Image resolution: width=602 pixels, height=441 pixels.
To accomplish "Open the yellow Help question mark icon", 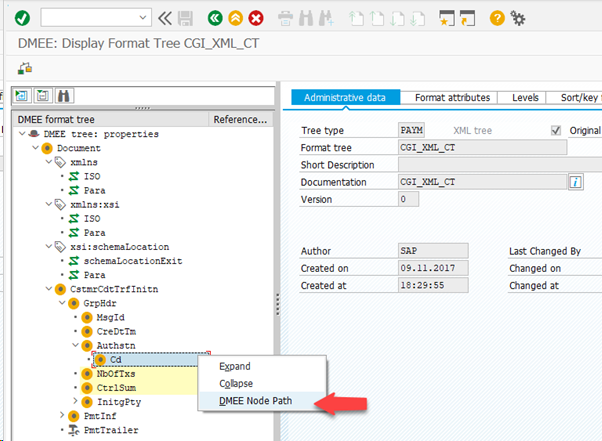I will pyautogui.click(x=497, y=18).
